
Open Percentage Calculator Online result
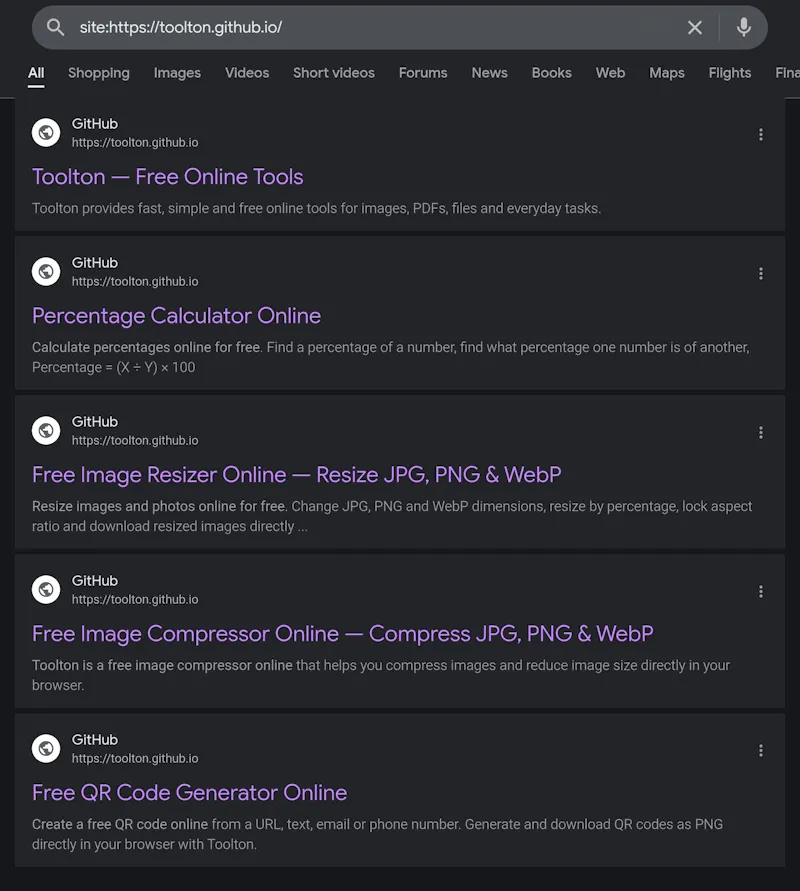click(x=176, y=316)
